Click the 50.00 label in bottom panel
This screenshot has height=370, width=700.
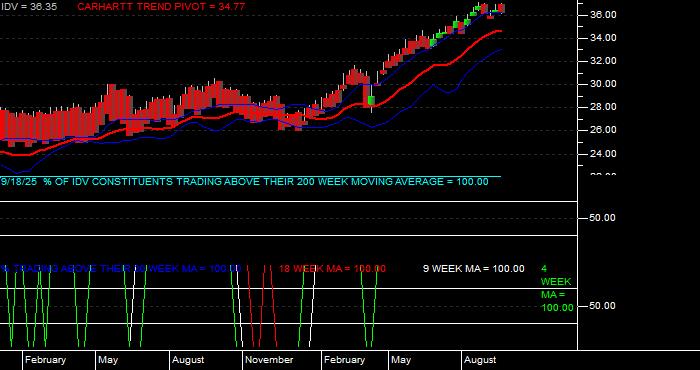(603, 306)
